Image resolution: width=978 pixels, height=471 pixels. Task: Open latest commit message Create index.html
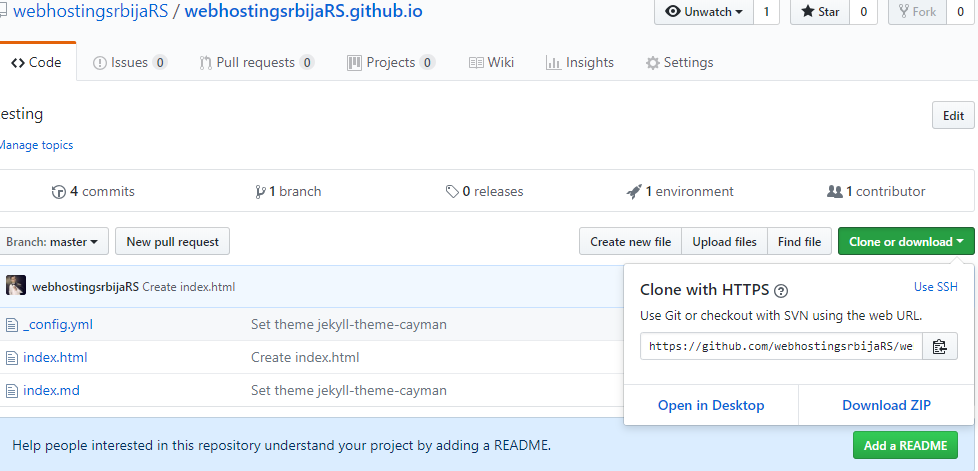pyautogui.click(x=188, y=287)
